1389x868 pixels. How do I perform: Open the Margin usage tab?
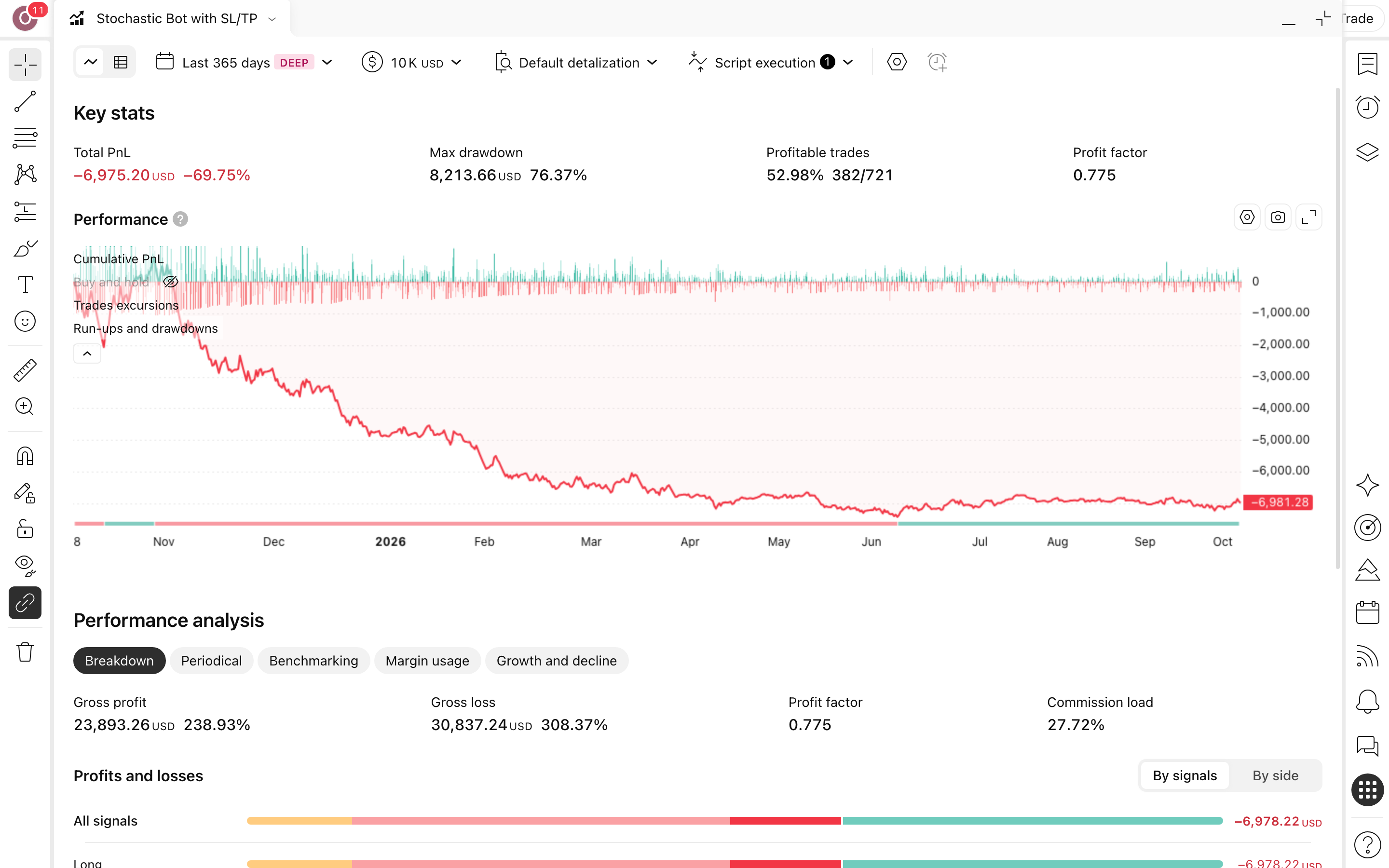pyautogui.click(x=427, y=661)
